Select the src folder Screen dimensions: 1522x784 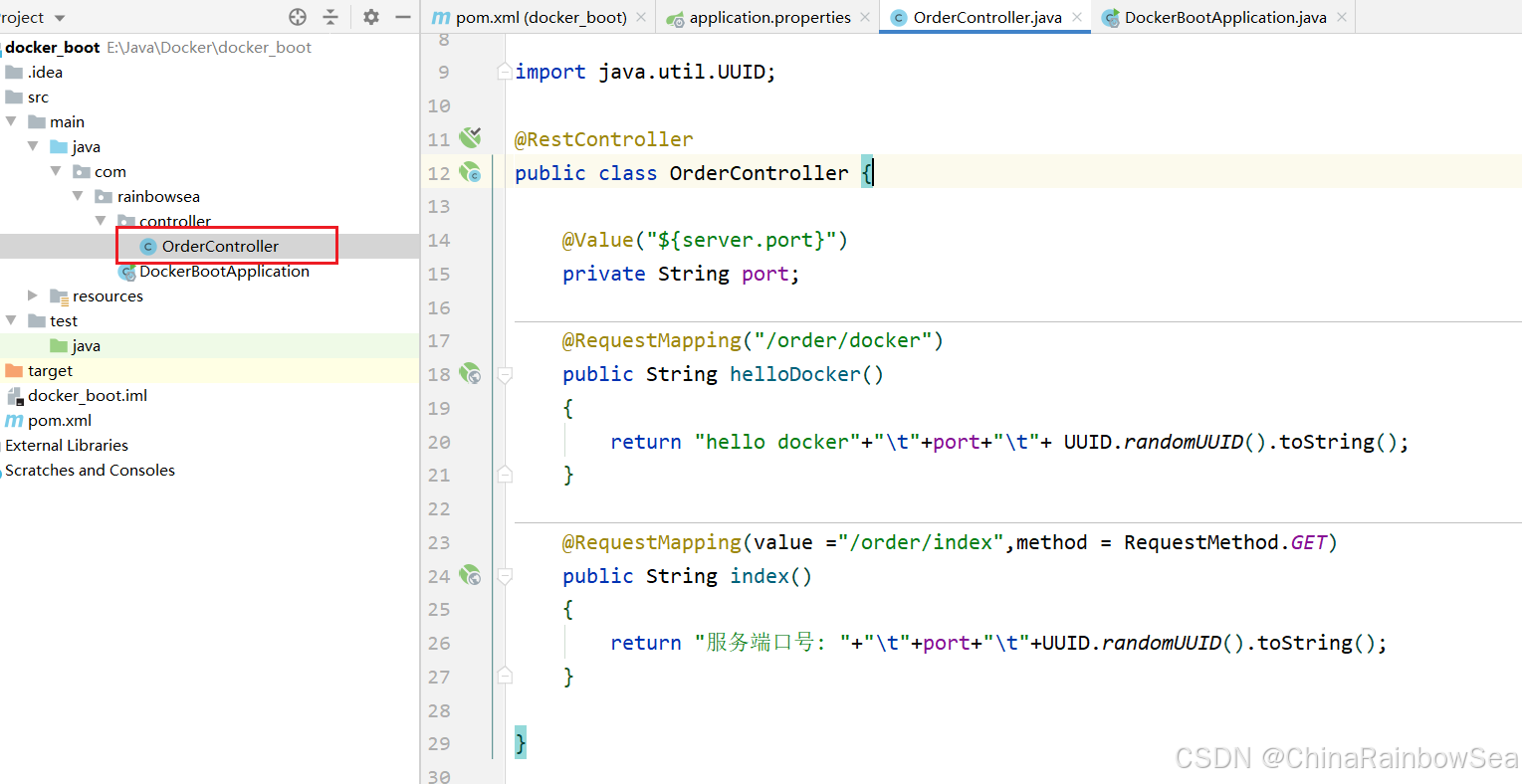38,97
